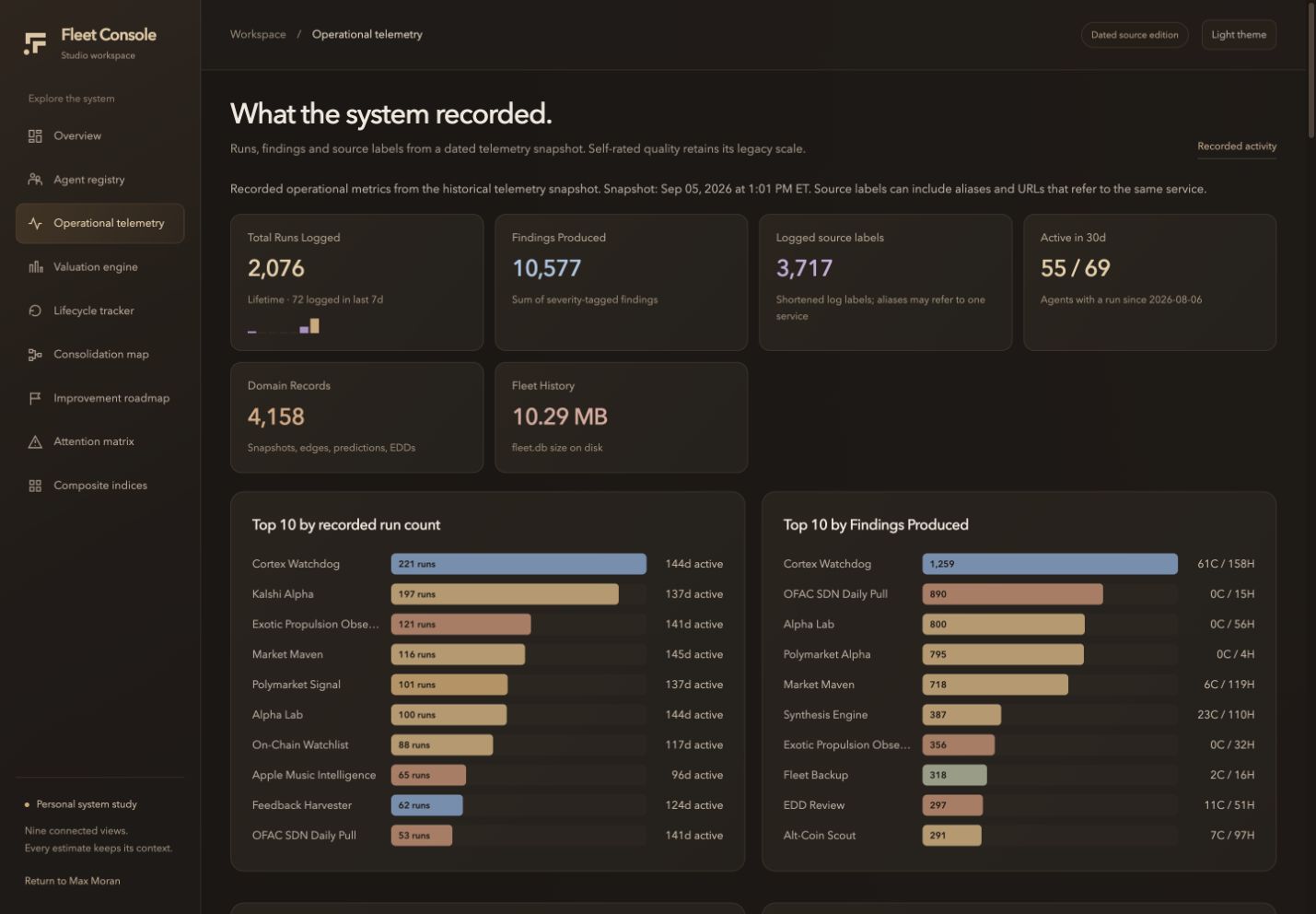
Task: Click the Total Runs Logged value 2,076
Action: pyautogui.click(x=275, y=268)
